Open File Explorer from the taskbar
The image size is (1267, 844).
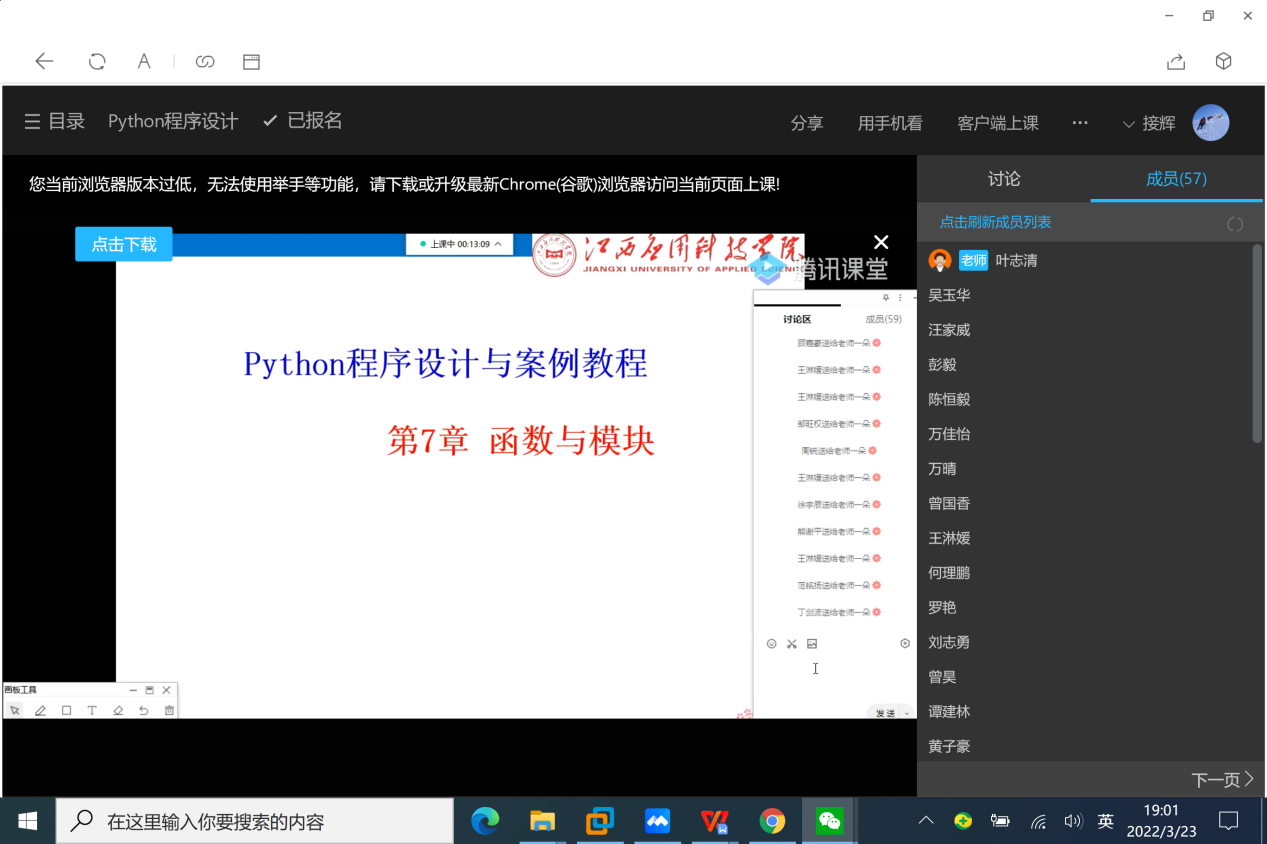[x=542, y=821]
